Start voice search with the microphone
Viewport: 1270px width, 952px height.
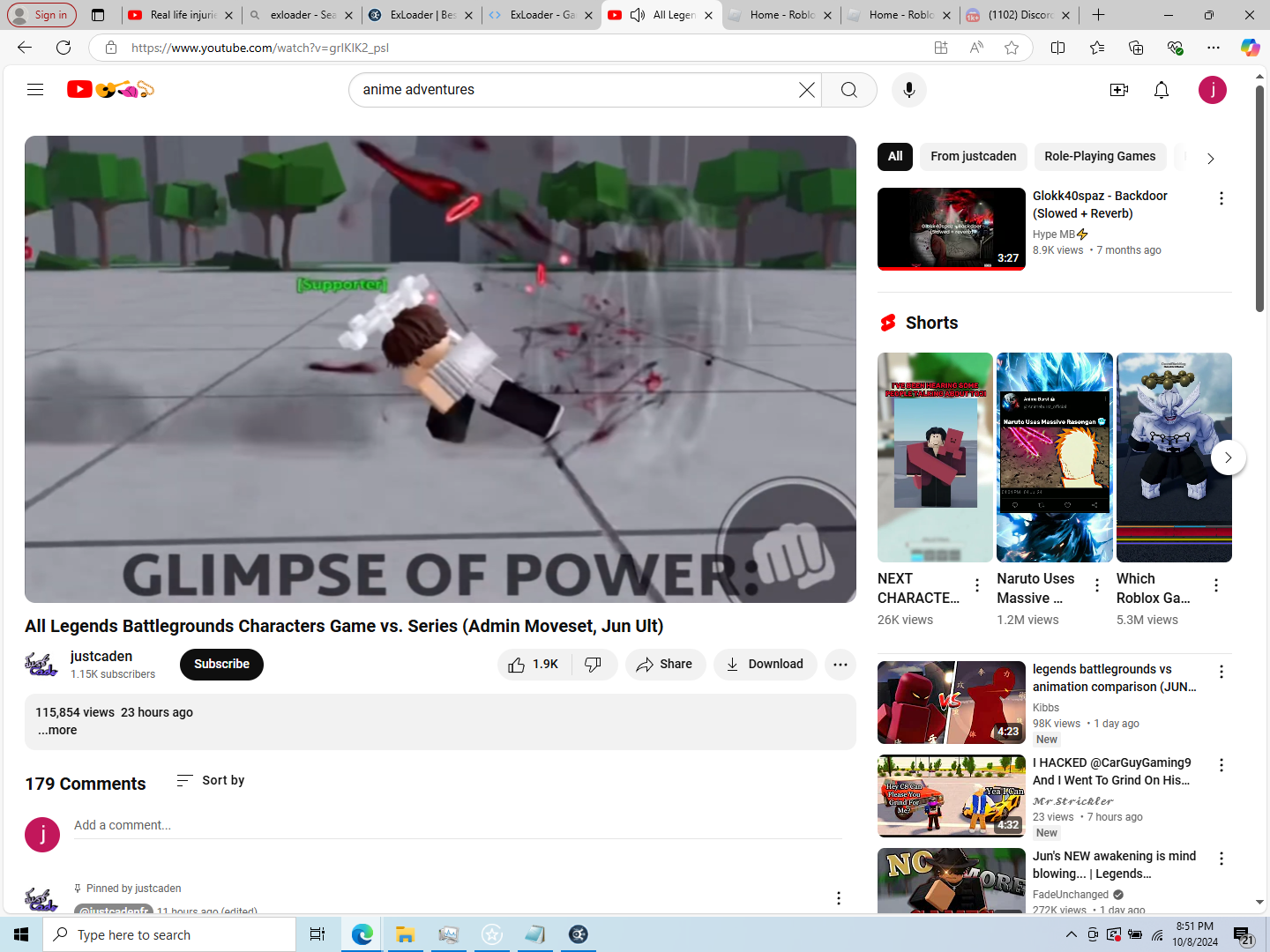pyautogui.click(x=909, y=90)
